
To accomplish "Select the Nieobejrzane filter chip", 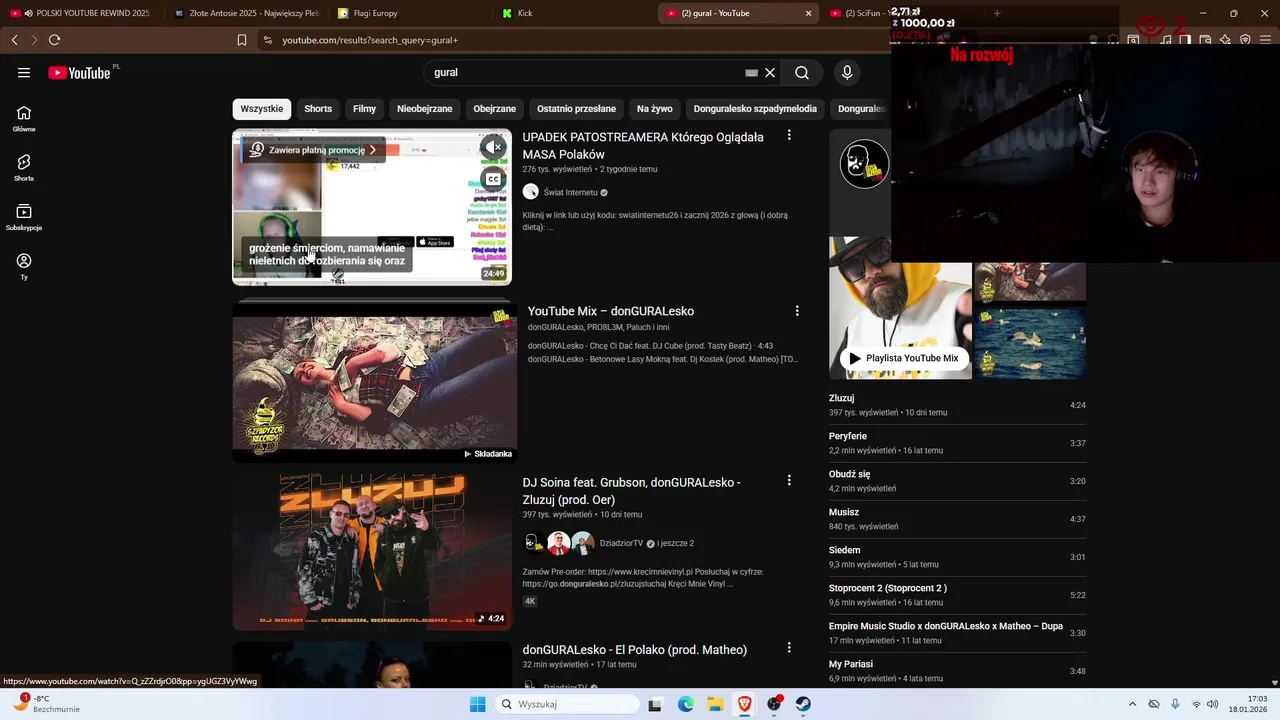I will pos(424,109).
